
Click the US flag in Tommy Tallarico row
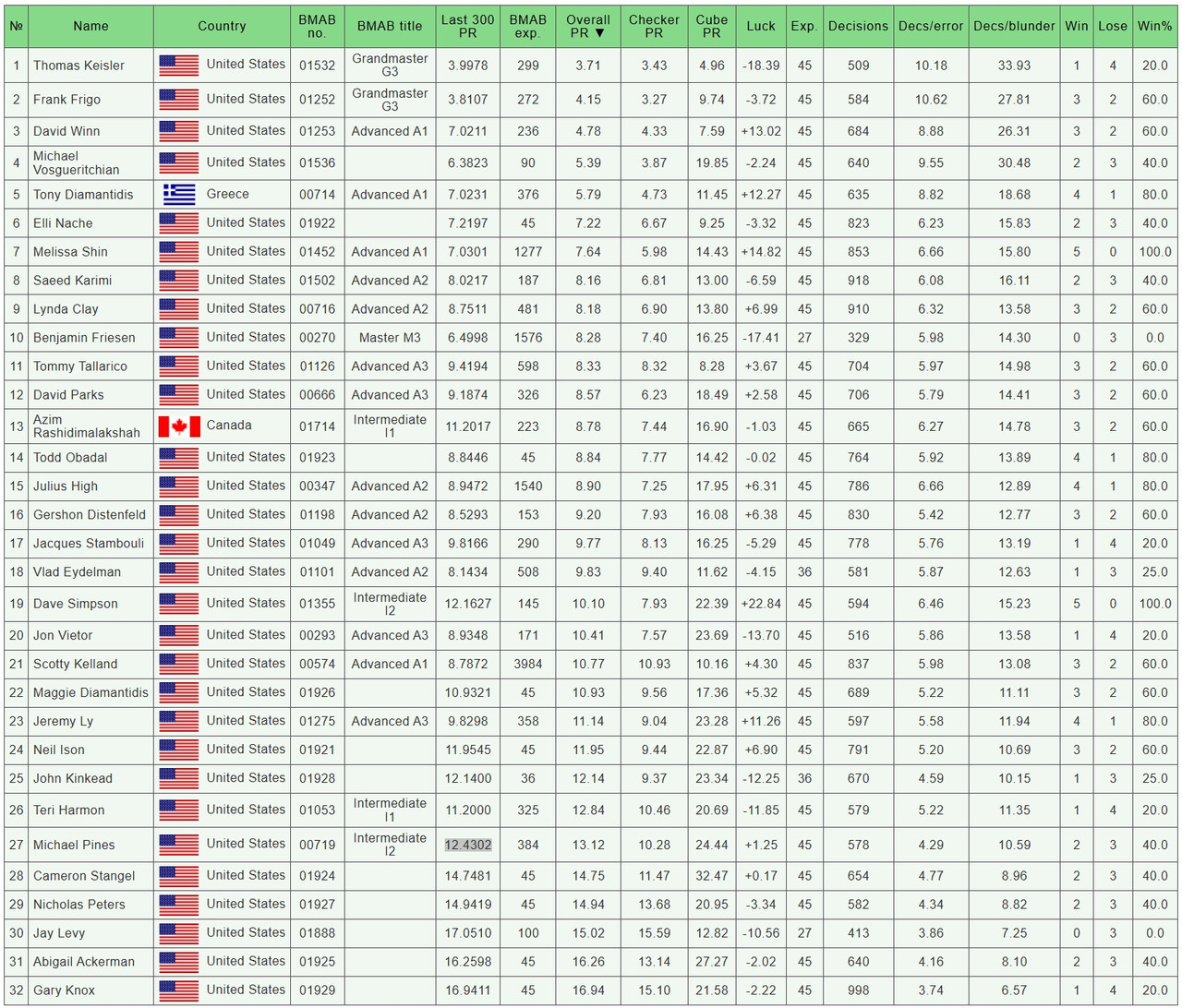tap(179, 366)
